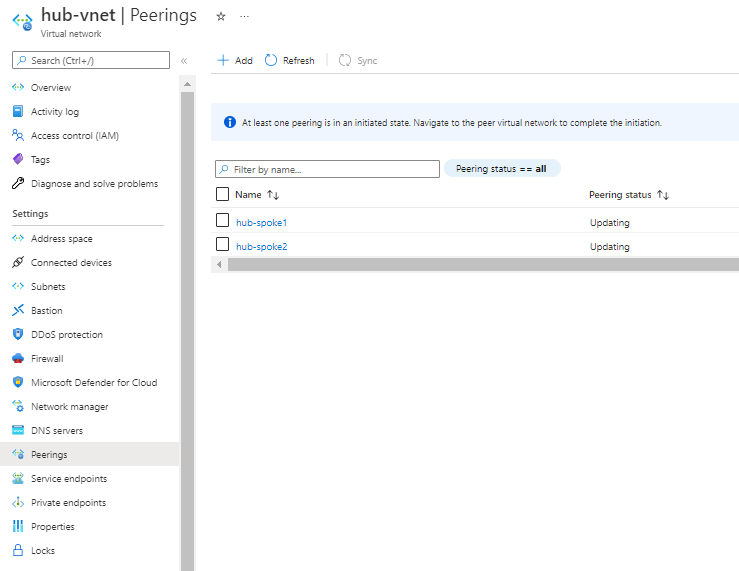Check the hub-spoke2 row checkbox
Image resolution: width=739 pixels, height=571 pixels.
coord(223,245)
